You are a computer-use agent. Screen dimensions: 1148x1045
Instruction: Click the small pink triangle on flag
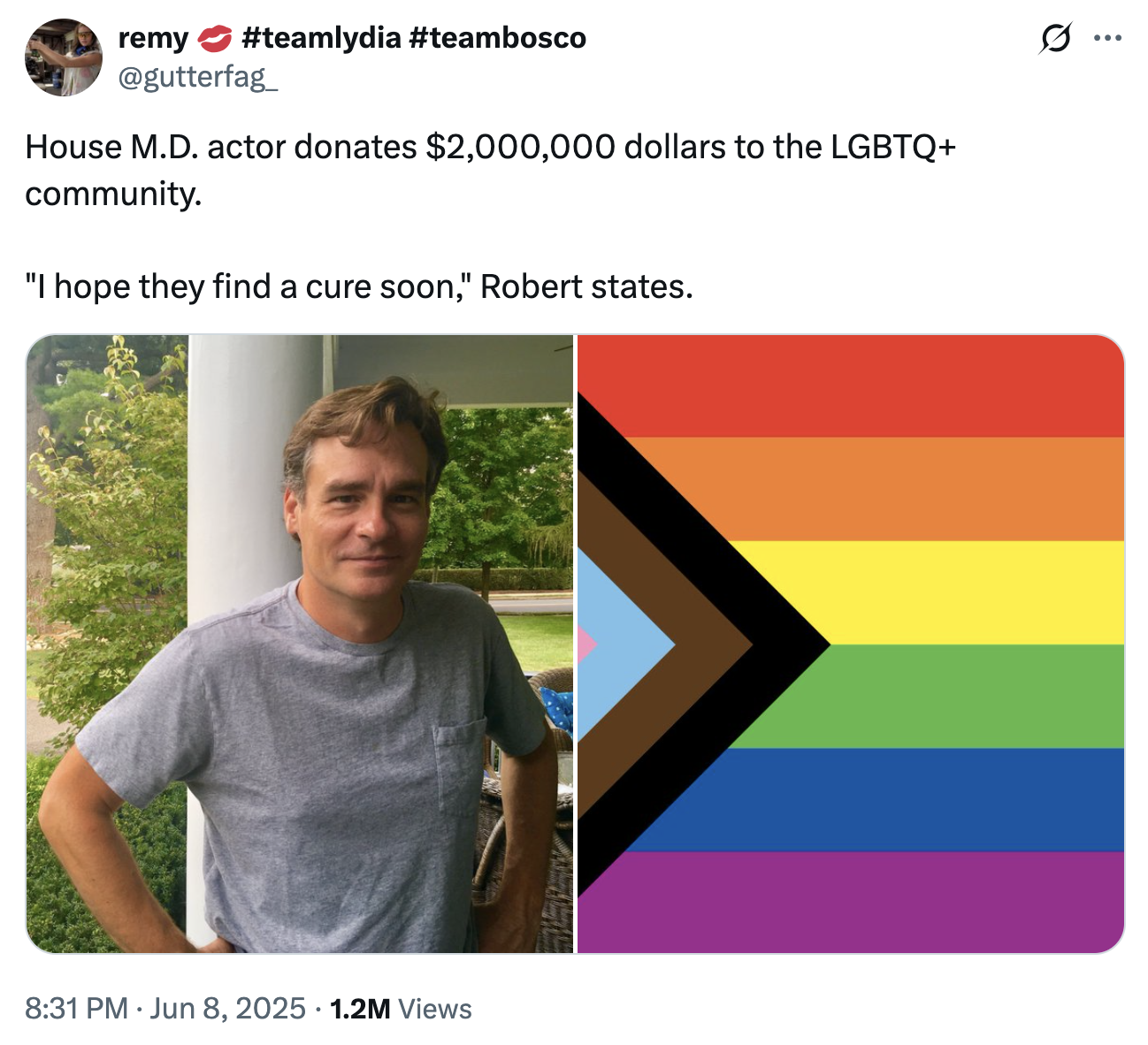pyautogui.click(x=585, y=645)
